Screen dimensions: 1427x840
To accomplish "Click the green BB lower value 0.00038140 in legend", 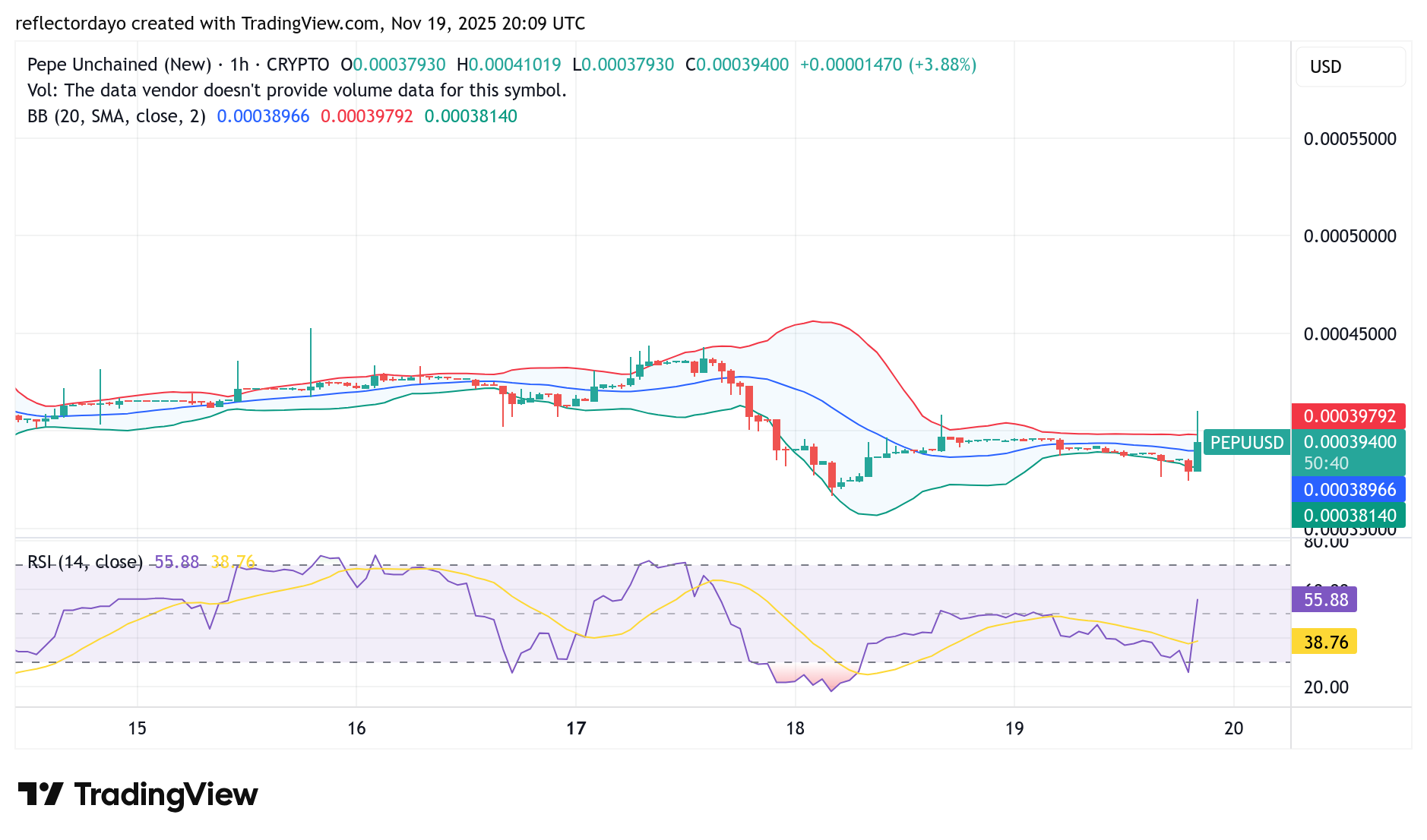I will click(x=471, y=116).
